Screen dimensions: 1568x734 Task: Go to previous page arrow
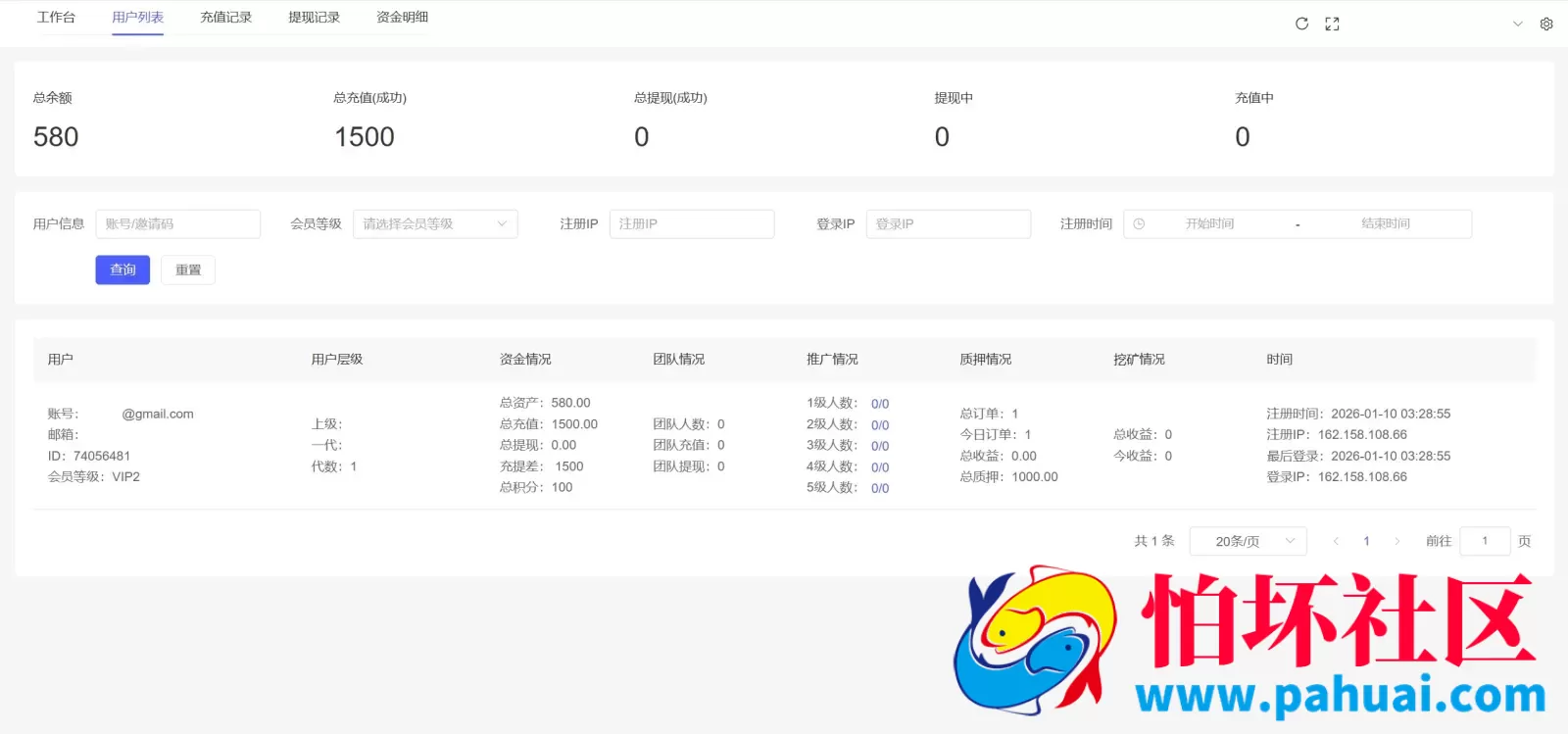[1336, 541]
